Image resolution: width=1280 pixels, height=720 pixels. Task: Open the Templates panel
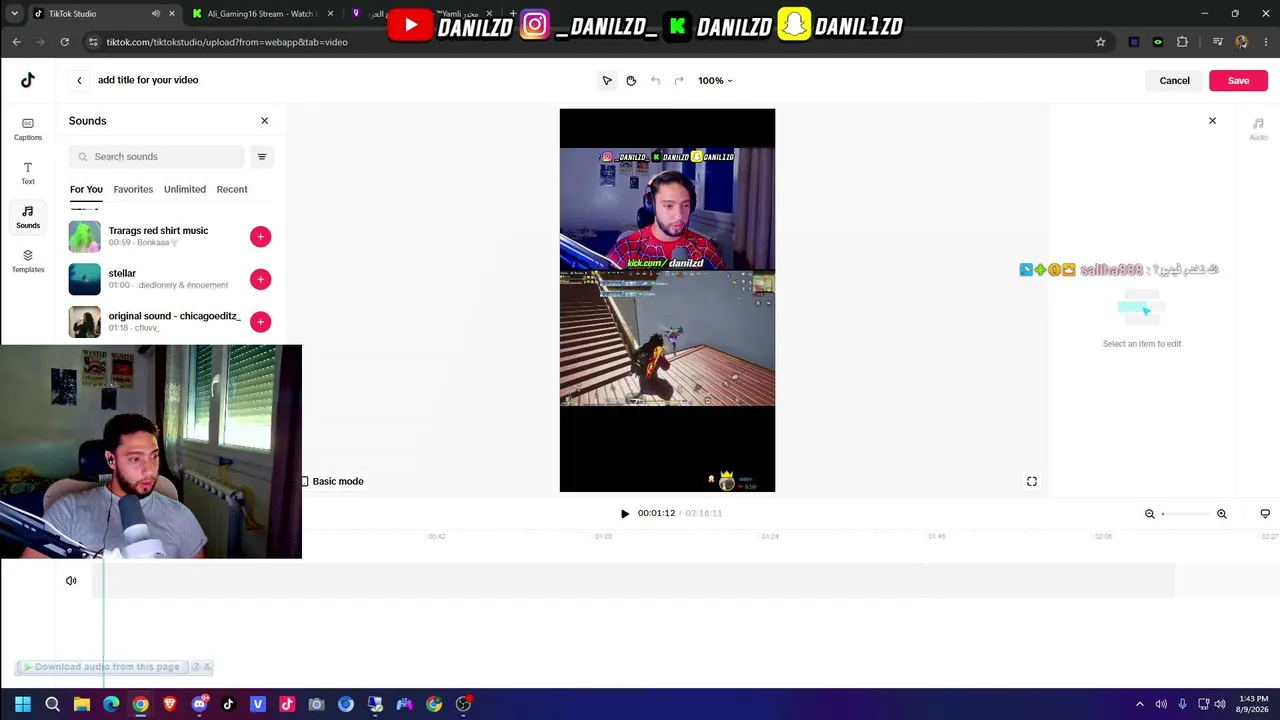pyautogui.click(x=28, y=261)
